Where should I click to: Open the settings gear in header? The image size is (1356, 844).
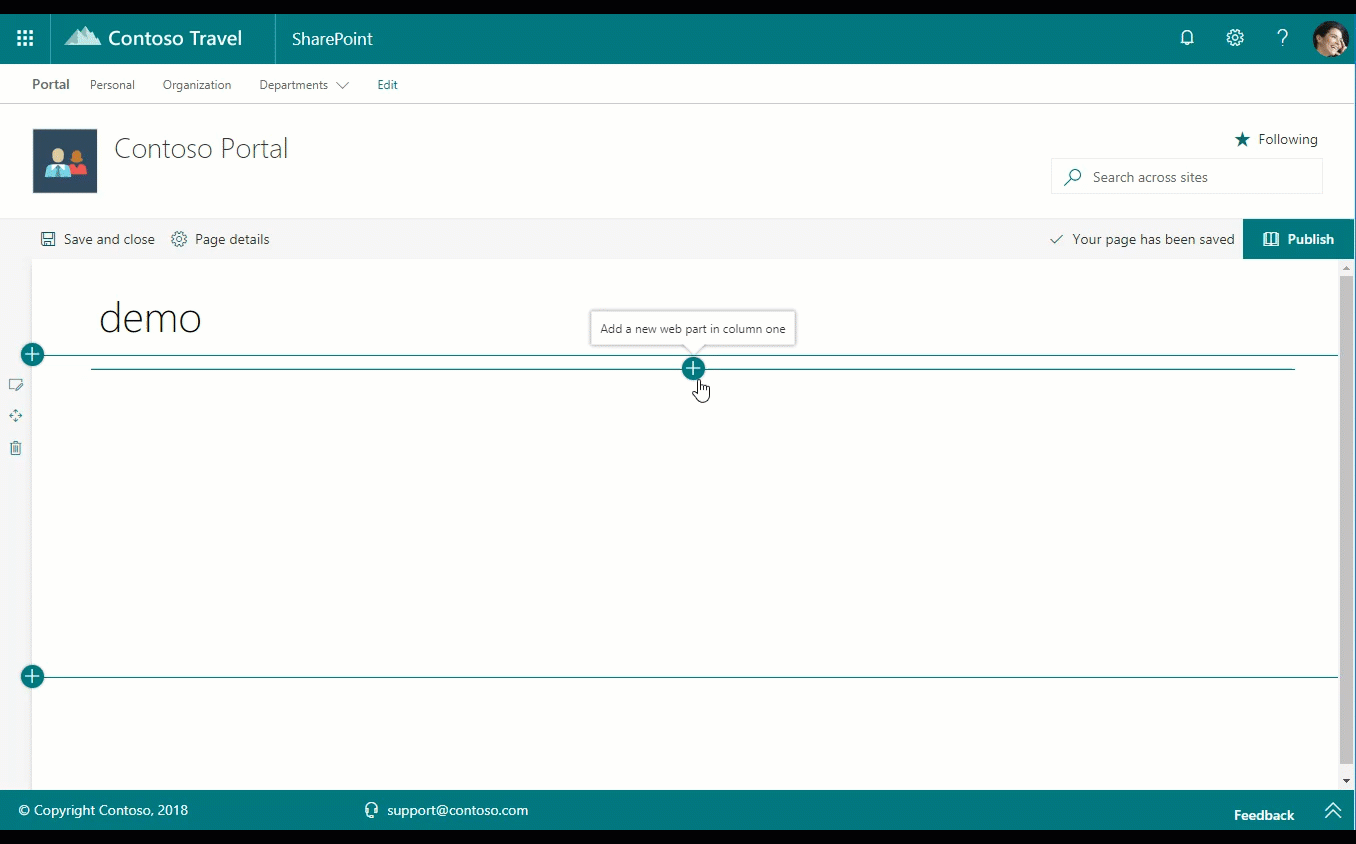(1235, 39)
